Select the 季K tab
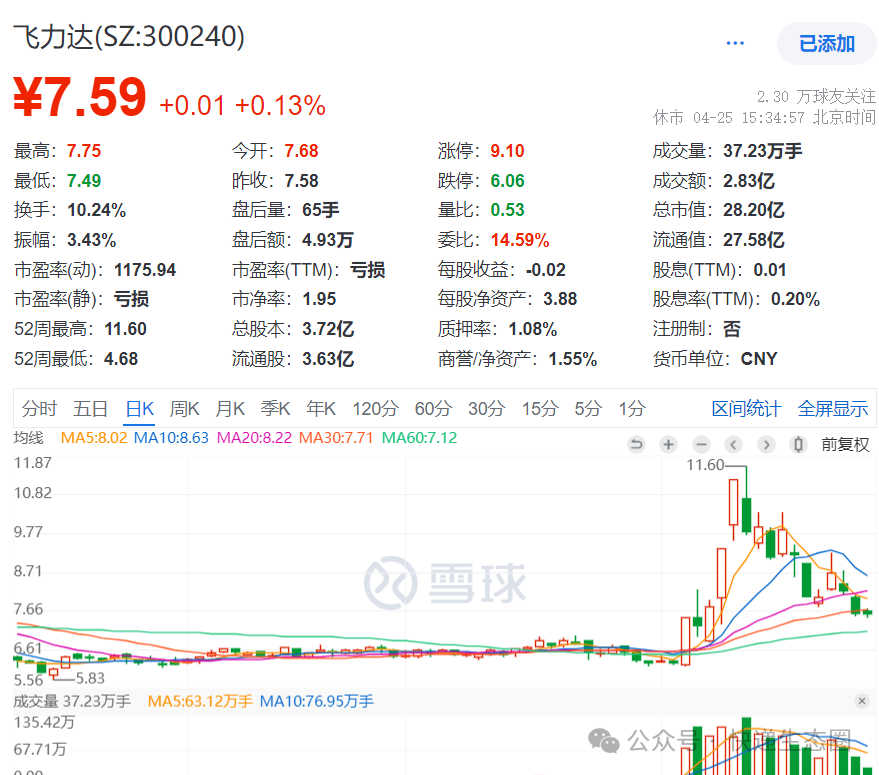879x775 pixels. tap(275, 409)
